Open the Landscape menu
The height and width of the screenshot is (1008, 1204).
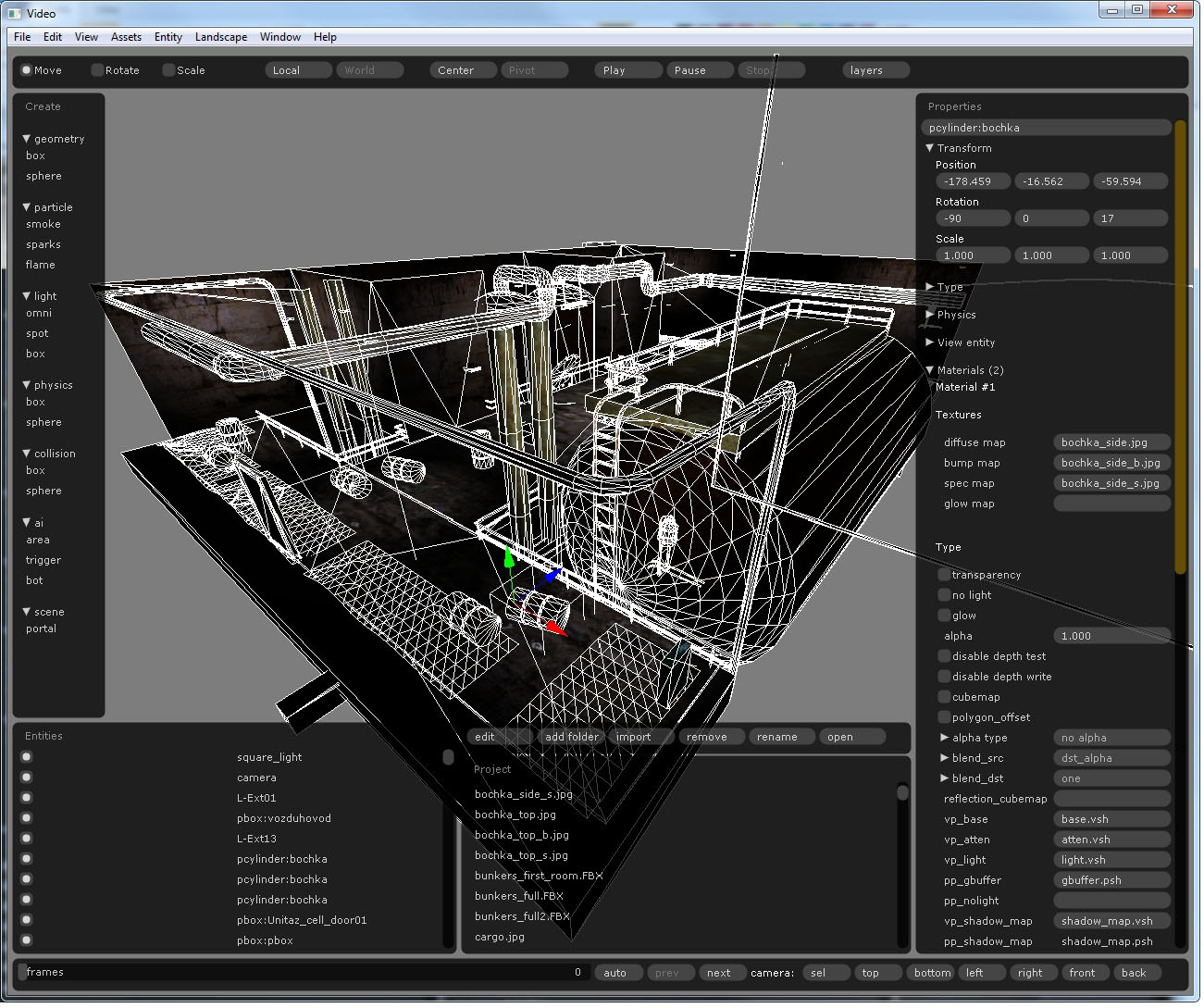pos(220,37)
